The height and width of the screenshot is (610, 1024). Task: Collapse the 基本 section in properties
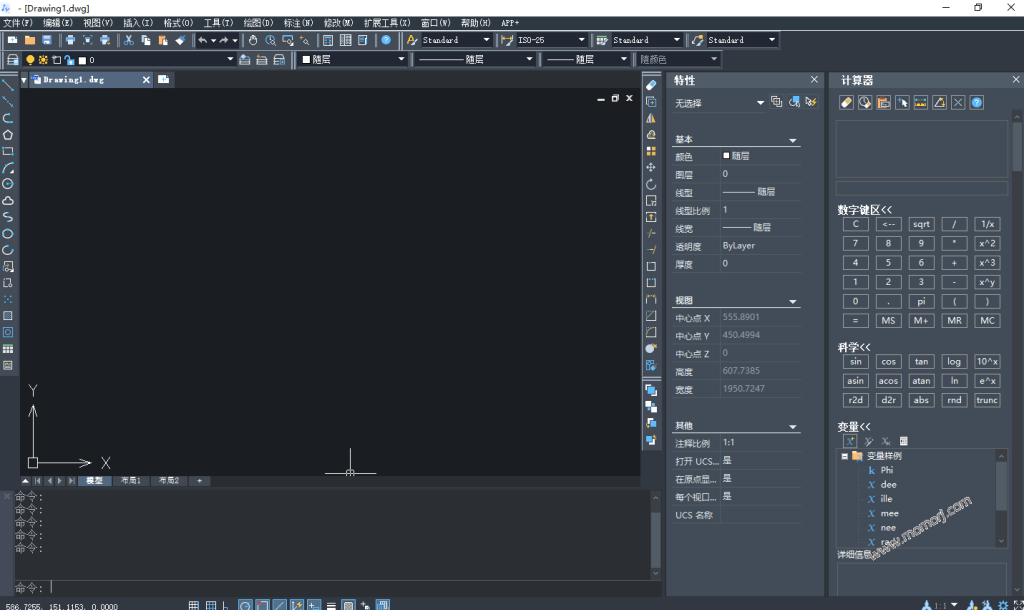793,141
